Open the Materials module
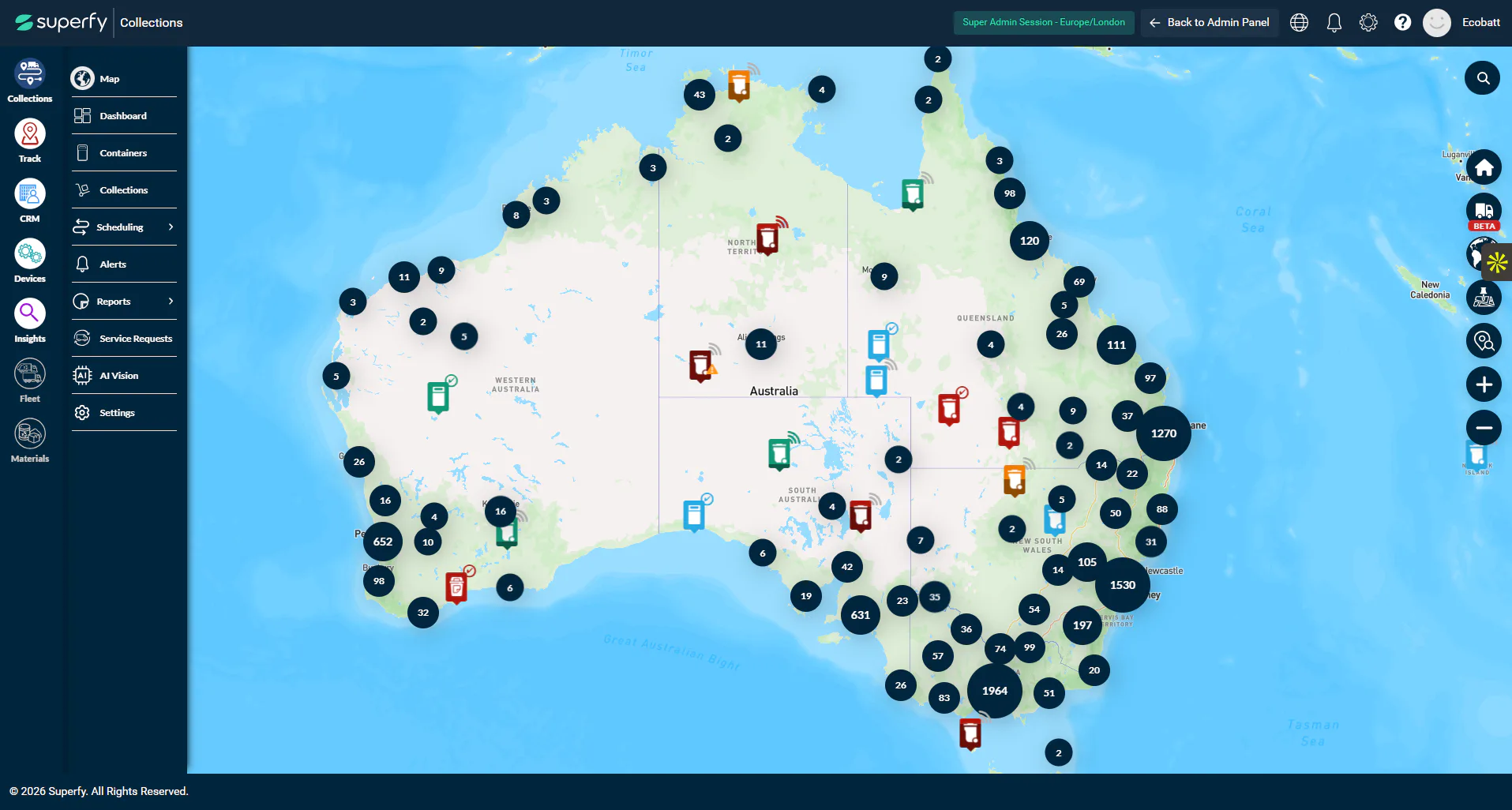This screenshot has width=1512, height=810. tap(30, 441)
